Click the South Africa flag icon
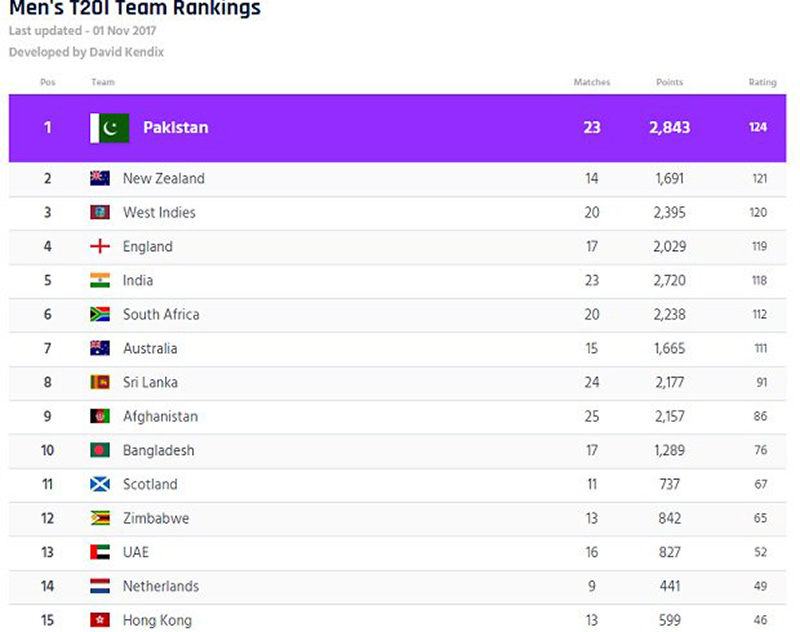Screen dimensions: 800x632 (x=99, y=314)
